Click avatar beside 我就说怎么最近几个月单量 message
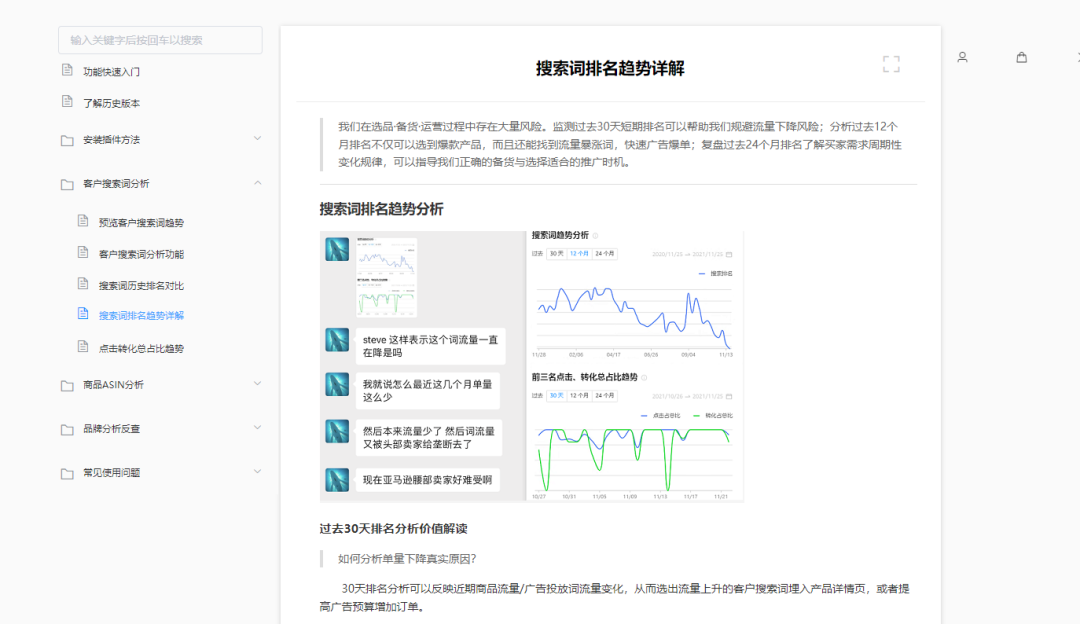This screenshot has height=624, width=1080. pos(337,384)
